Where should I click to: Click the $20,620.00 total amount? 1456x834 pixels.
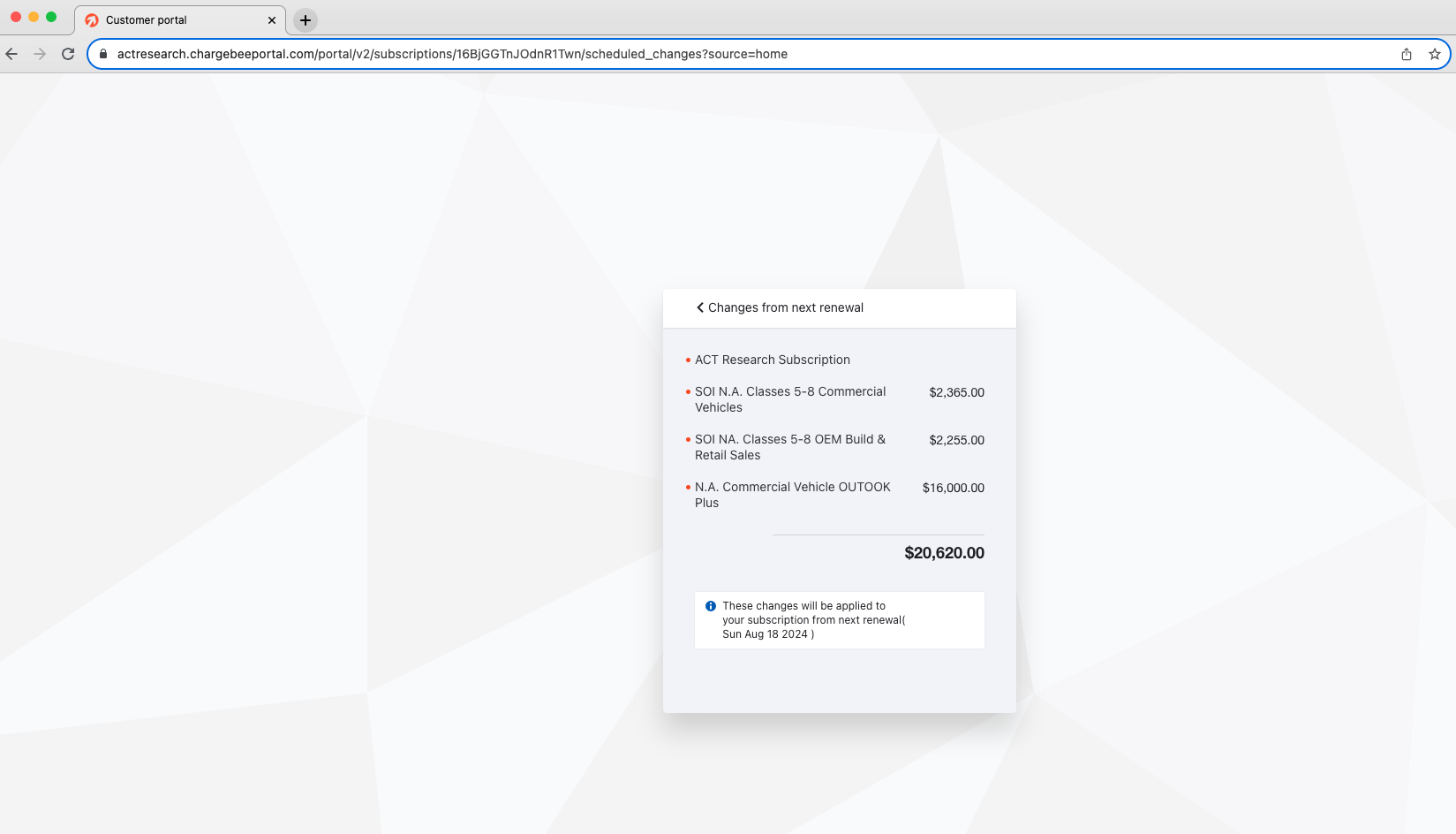pyautogui.click(x=945, y=553)
